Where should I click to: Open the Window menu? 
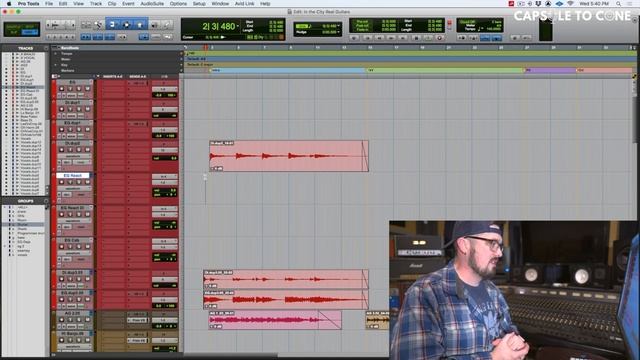220,4
